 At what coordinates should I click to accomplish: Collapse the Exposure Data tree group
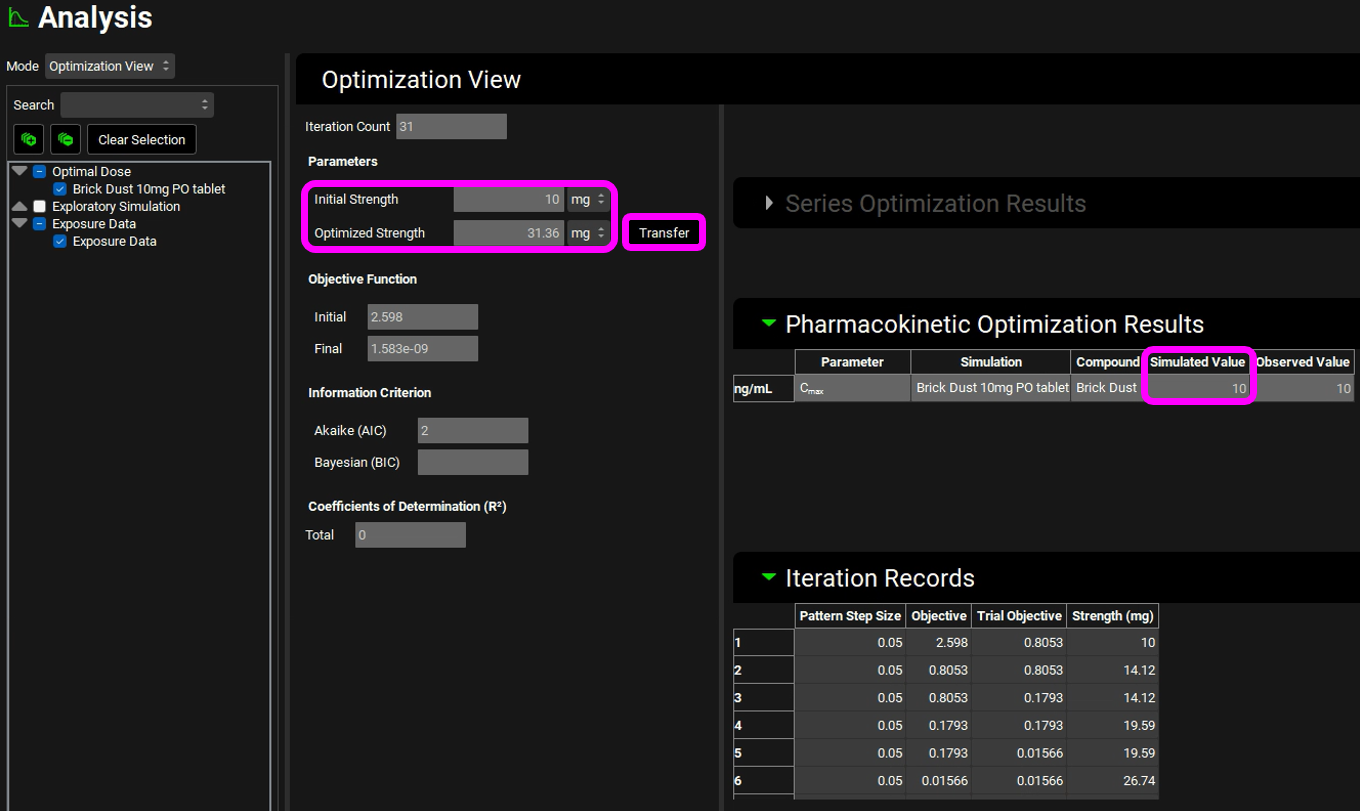pos(19,224)
